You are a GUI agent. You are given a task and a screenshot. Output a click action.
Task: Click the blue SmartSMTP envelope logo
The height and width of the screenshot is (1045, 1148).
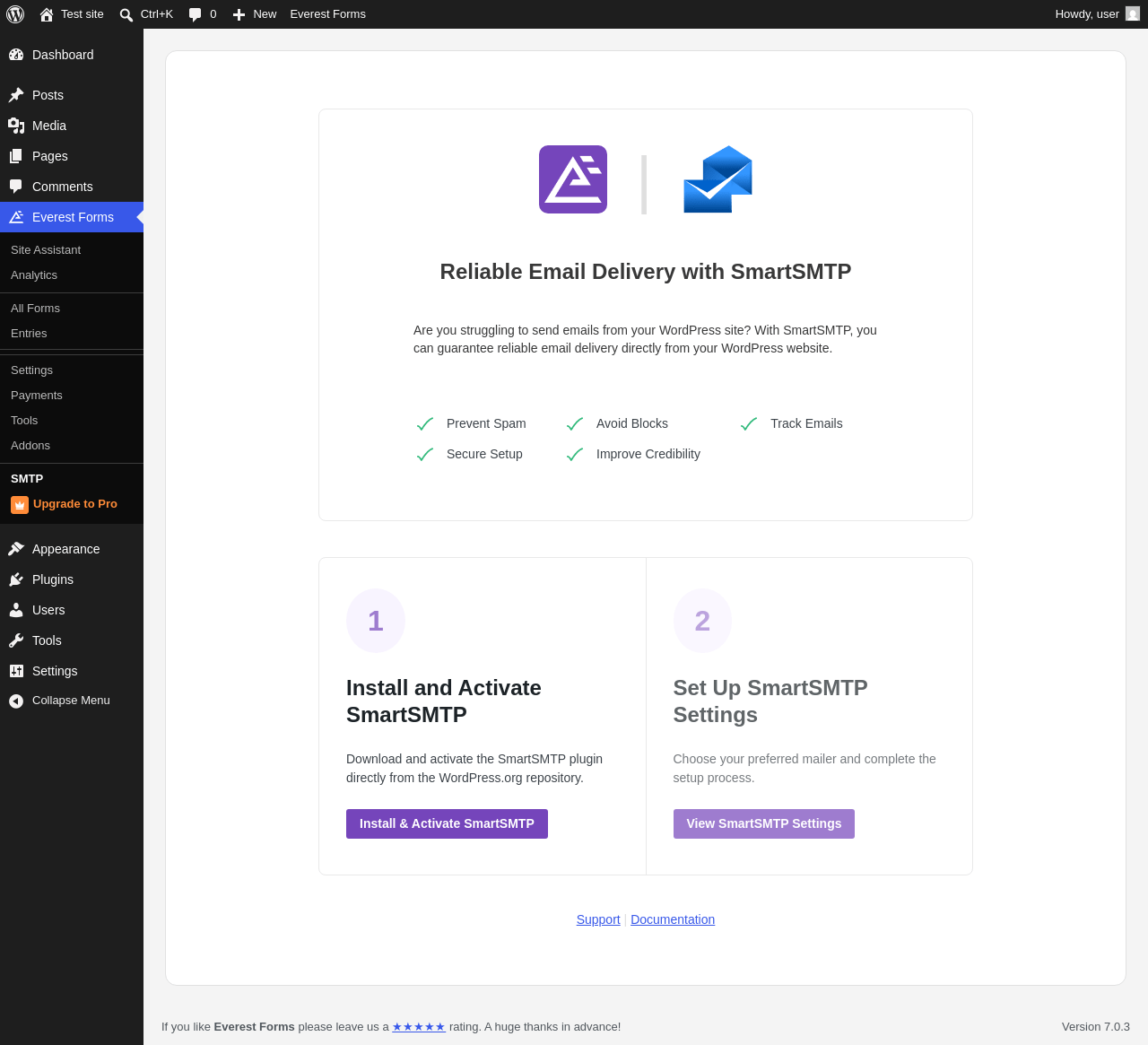717,179
